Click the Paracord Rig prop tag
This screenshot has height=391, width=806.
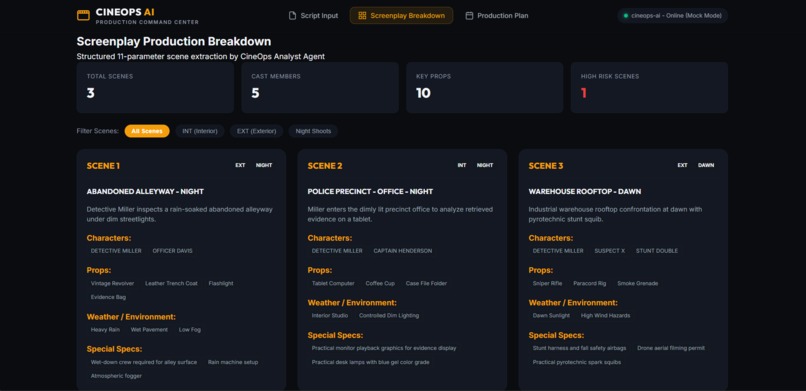tap(590, 283)
